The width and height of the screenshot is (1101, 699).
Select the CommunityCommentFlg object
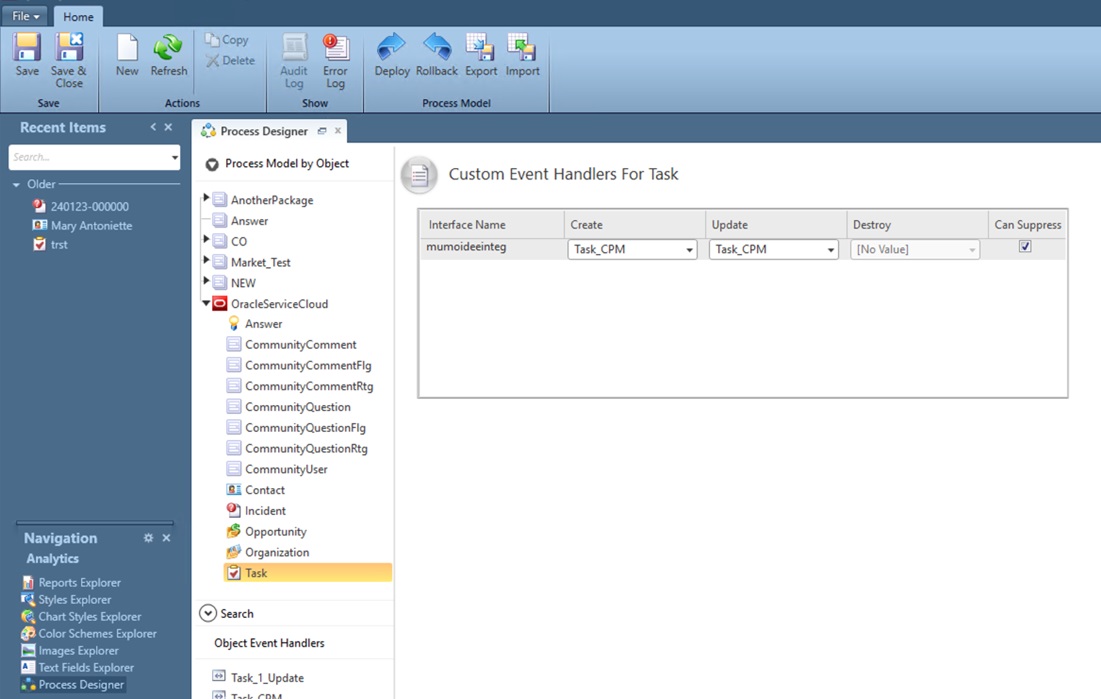click(x=299, y=365)
